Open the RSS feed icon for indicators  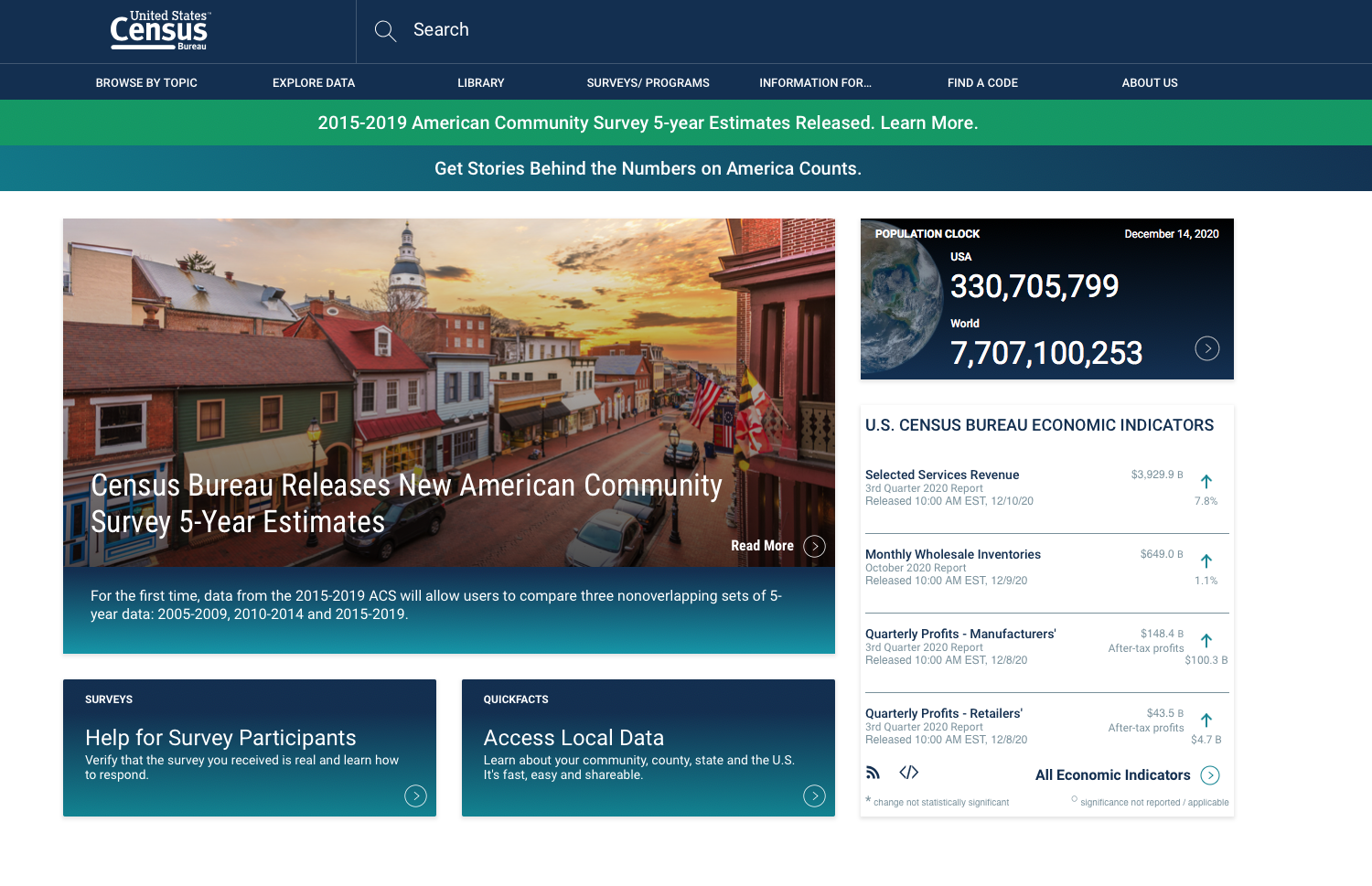coord(873,773)
